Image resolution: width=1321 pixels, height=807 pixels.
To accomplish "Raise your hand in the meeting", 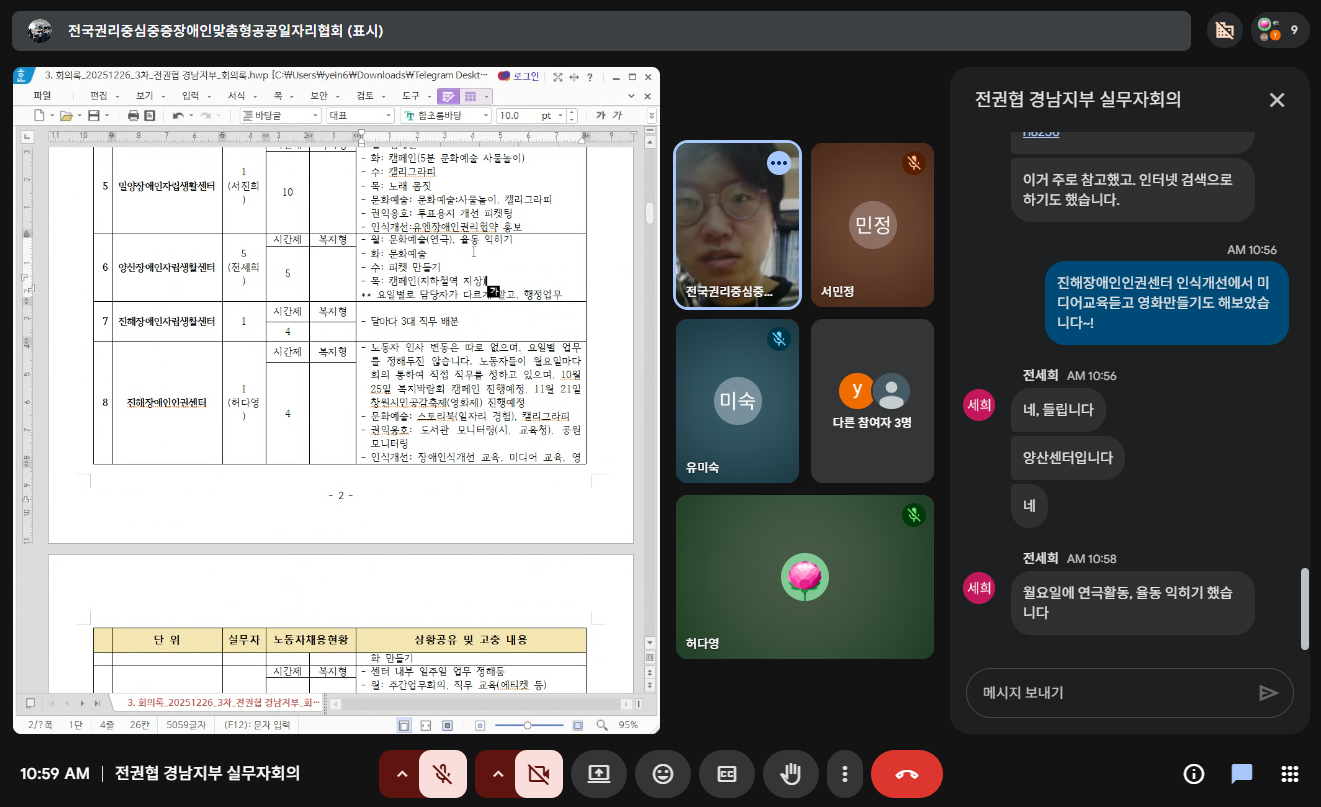I will tap(790, 774).
